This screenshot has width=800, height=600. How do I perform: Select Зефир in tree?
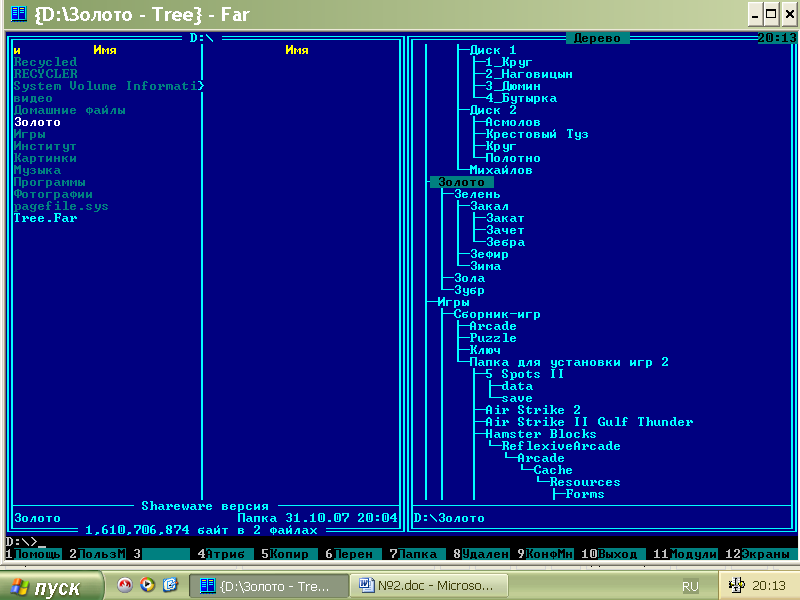489,254
